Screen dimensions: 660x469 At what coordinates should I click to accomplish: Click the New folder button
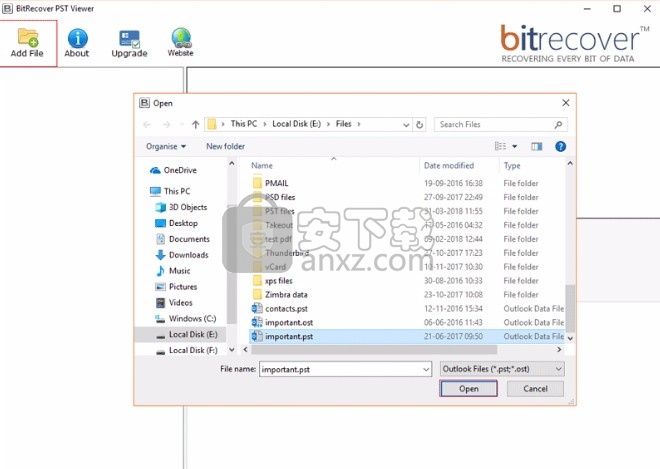[x=225, y=147]
